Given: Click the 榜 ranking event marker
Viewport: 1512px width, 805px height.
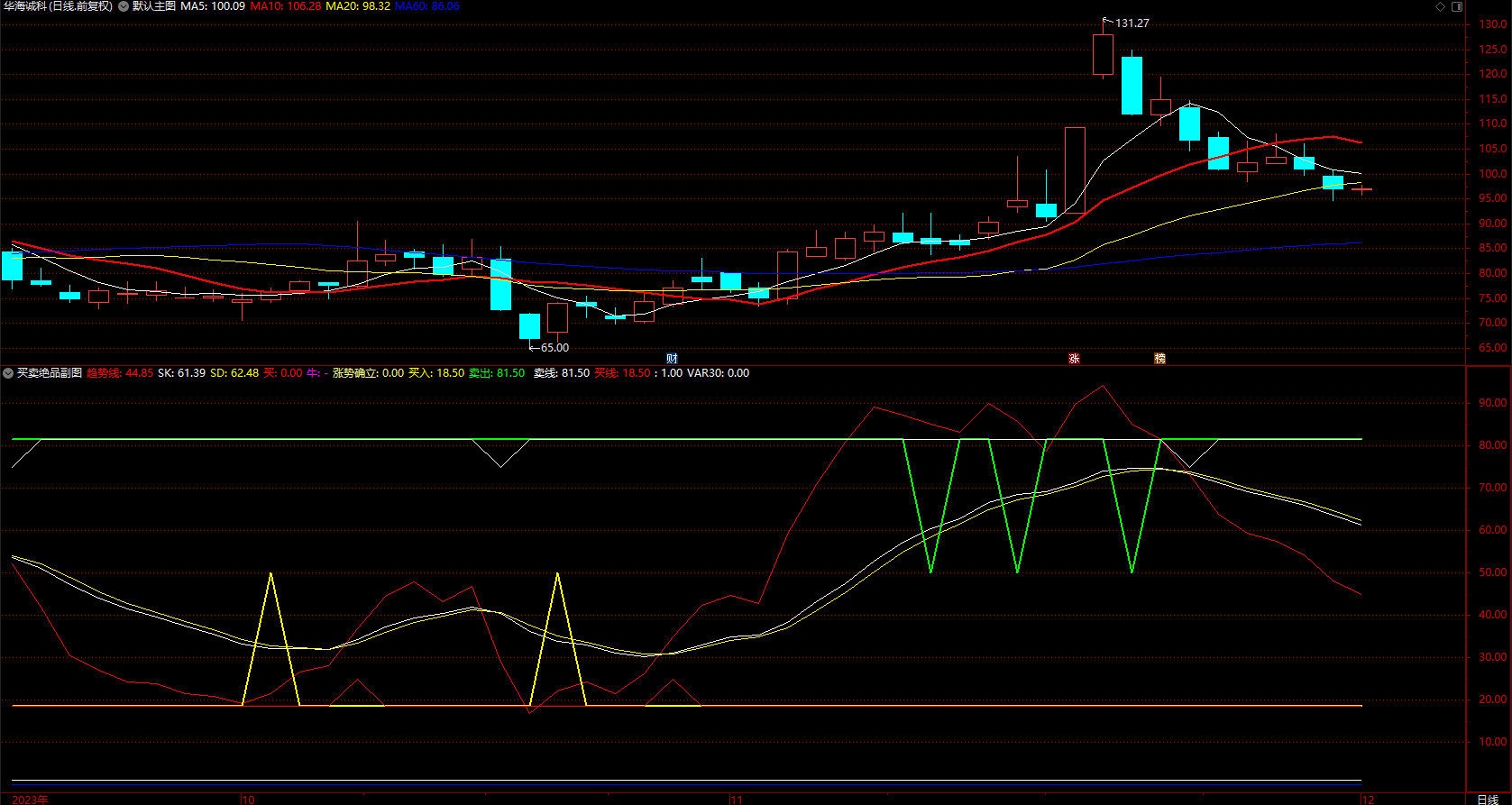Looking at the screenshot, I should click(x=1160, y=359).
